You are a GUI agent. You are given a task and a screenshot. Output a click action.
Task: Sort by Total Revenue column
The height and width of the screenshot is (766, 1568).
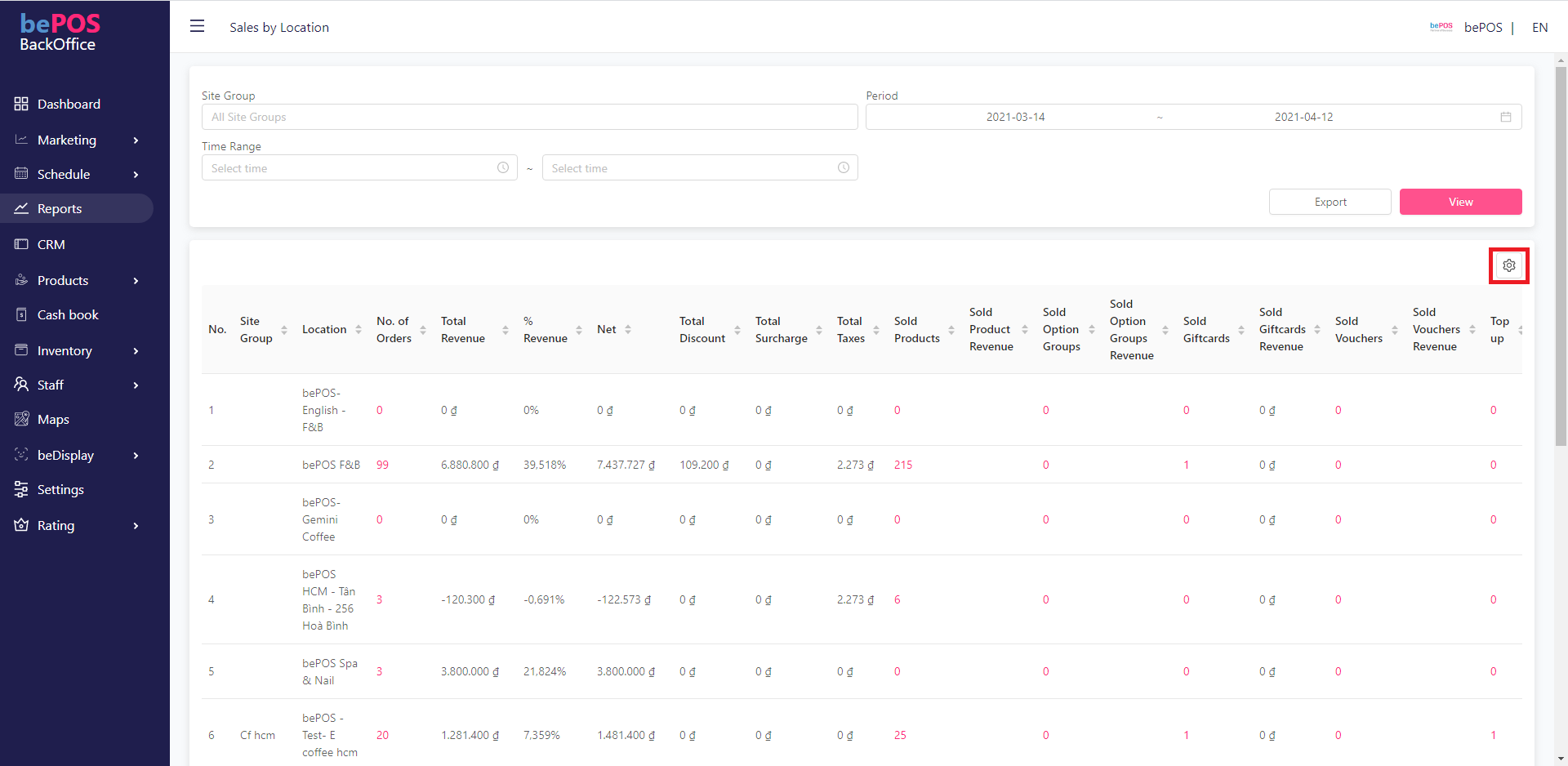506,330
